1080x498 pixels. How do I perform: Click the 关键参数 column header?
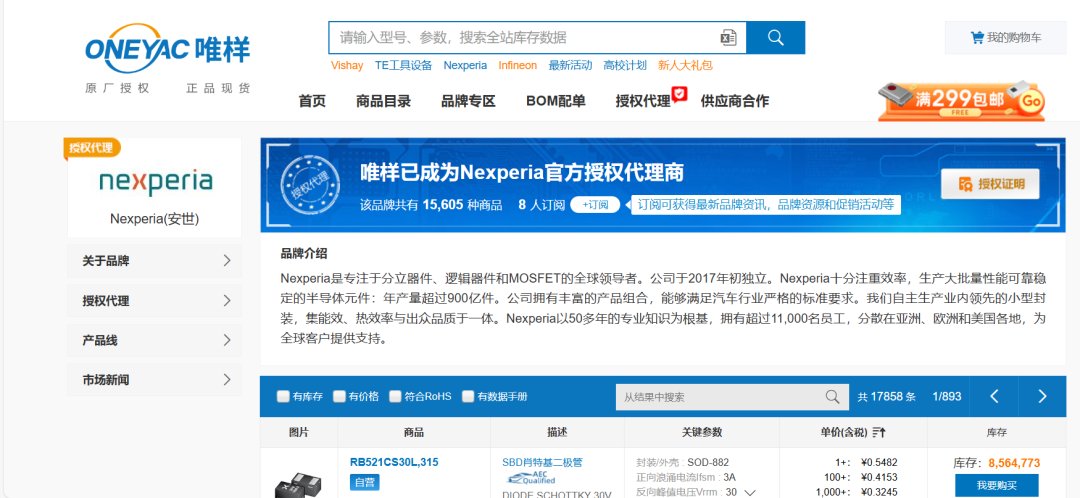702,433
